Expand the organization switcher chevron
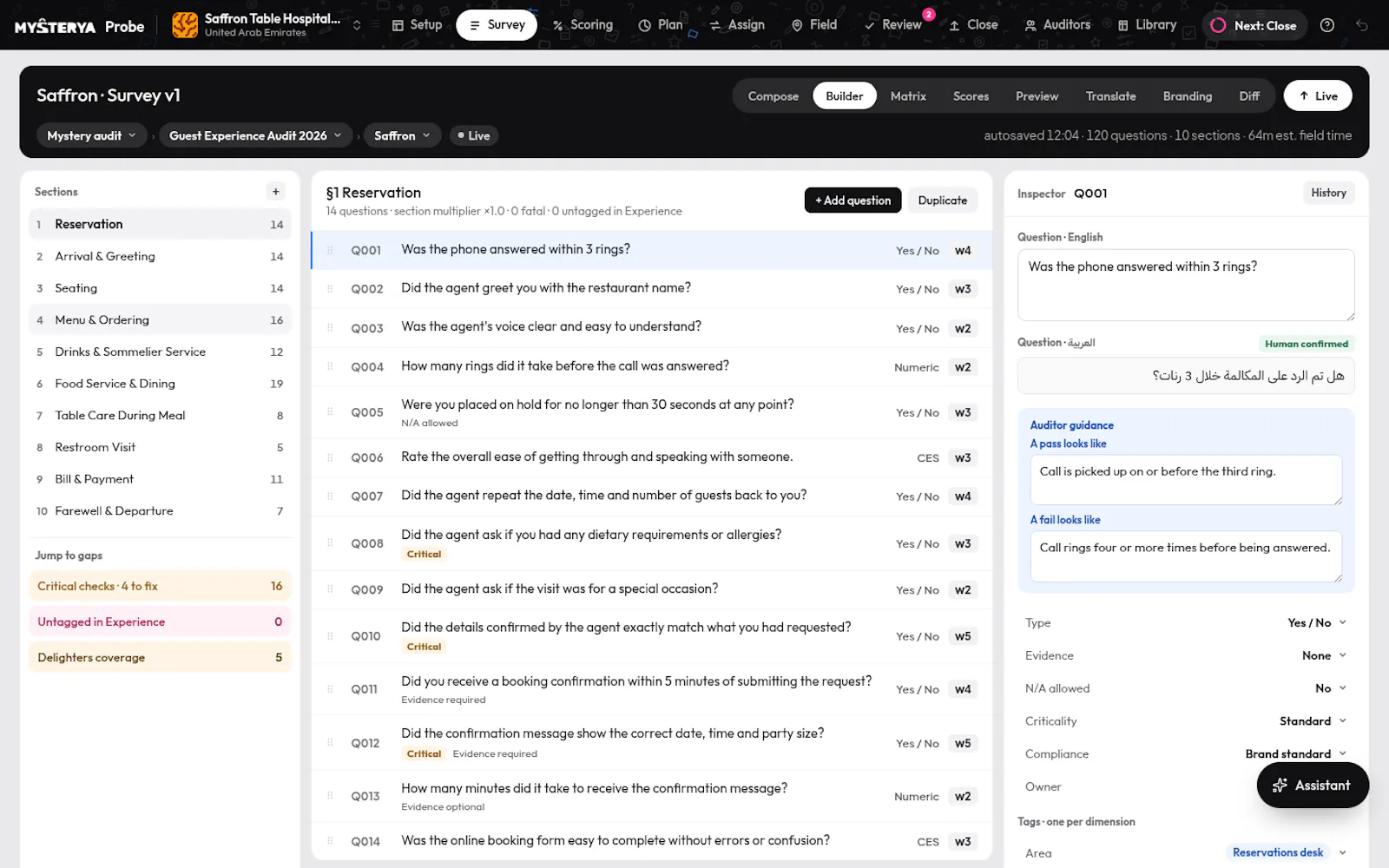The height and width of the screenshot is (868, 1389). [x=357, y=25]
